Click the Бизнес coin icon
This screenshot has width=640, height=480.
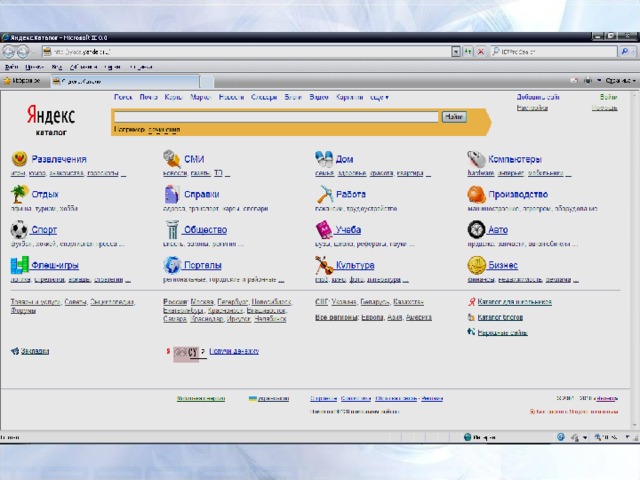[x=476, y=265]
